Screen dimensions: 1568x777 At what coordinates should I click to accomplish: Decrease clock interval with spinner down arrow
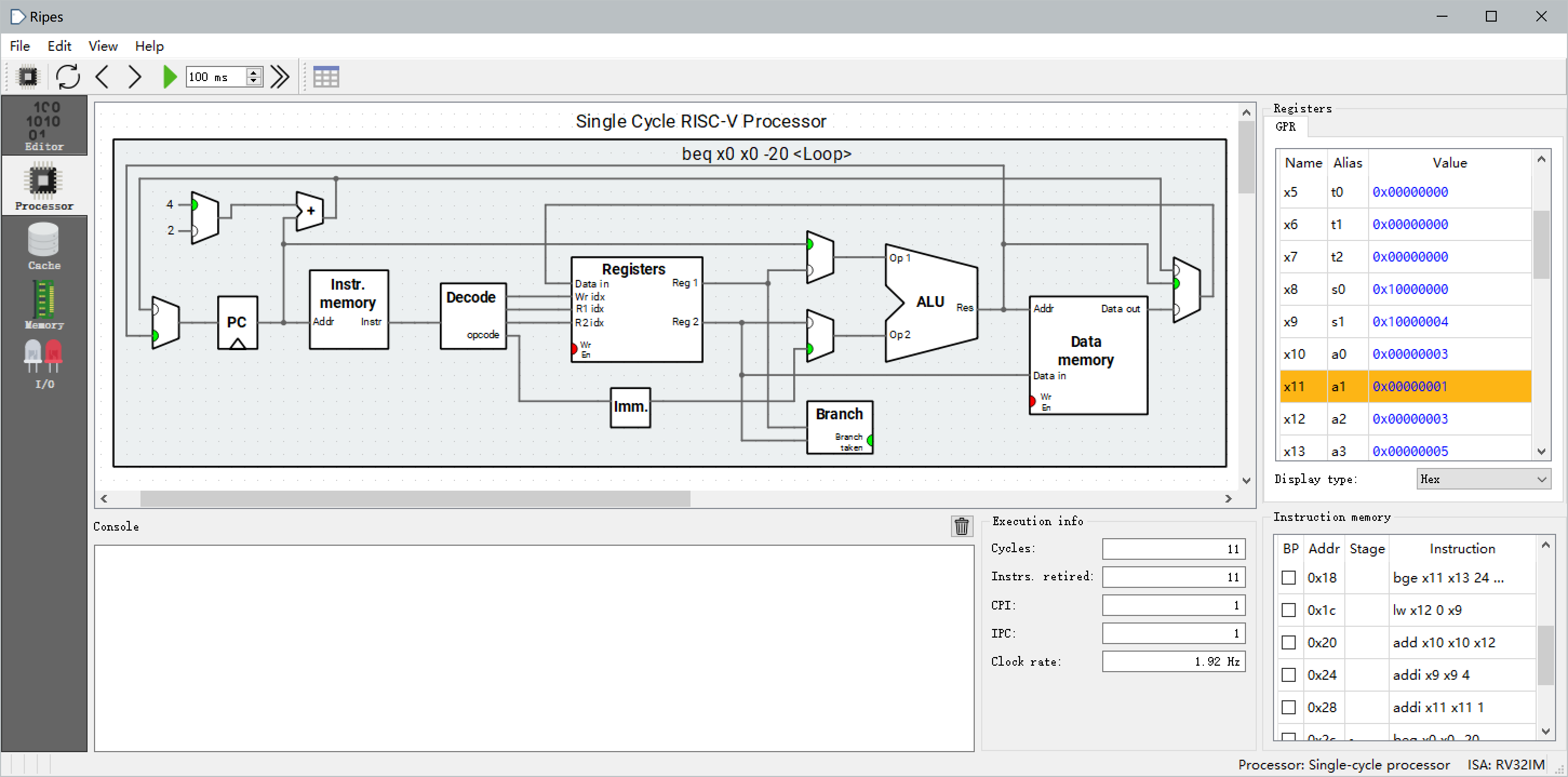coord(254,82)
